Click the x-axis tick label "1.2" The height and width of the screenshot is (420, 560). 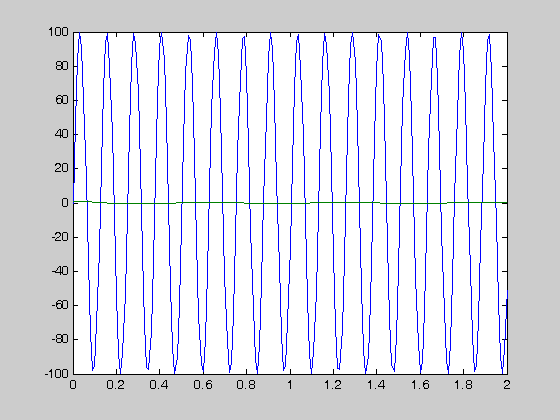tap(333, 385)
